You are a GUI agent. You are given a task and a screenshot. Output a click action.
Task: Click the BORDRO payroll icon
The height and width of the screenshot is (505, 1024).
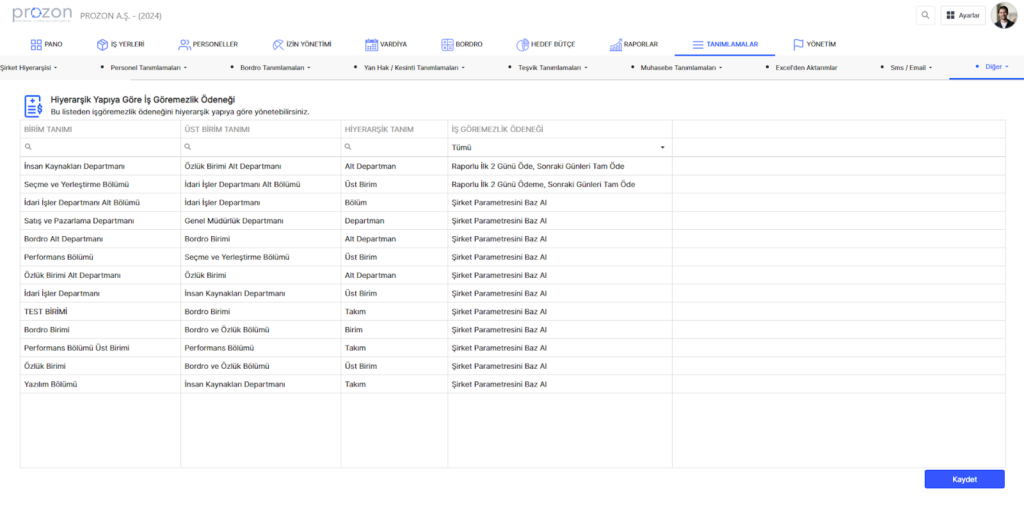click(x=447, y=45)
